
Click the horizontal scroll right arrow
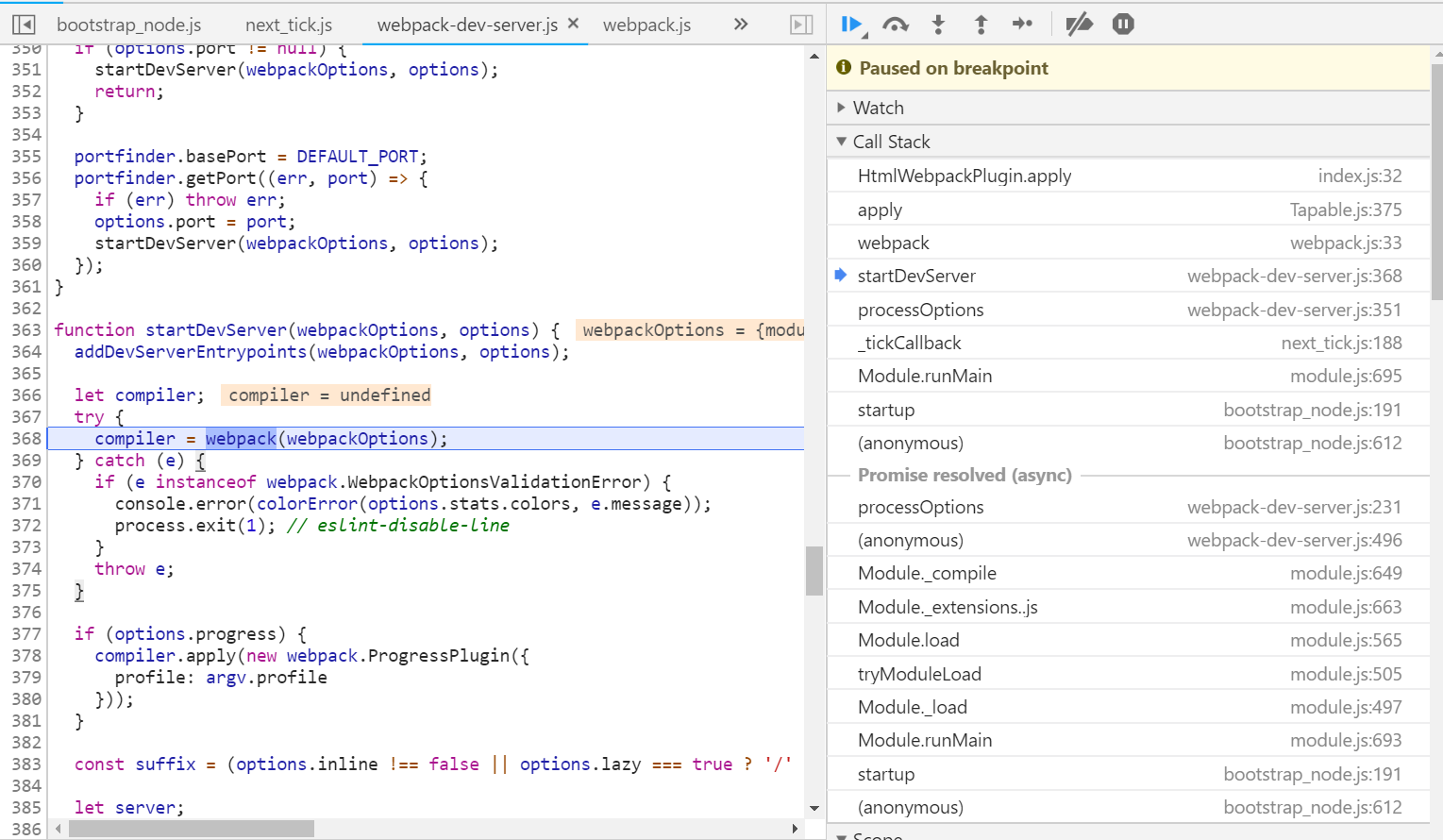(795, 829)
